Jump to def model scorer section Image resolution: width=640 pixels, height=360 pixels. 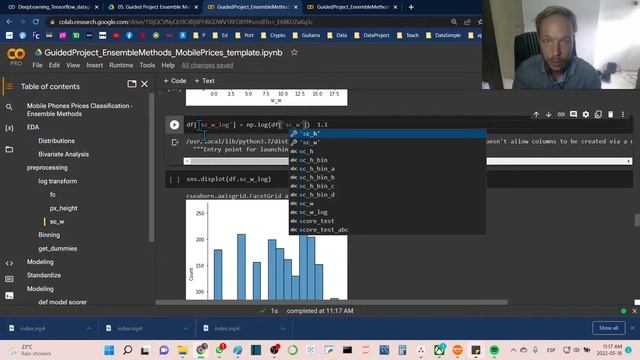(x=62, y=302)
